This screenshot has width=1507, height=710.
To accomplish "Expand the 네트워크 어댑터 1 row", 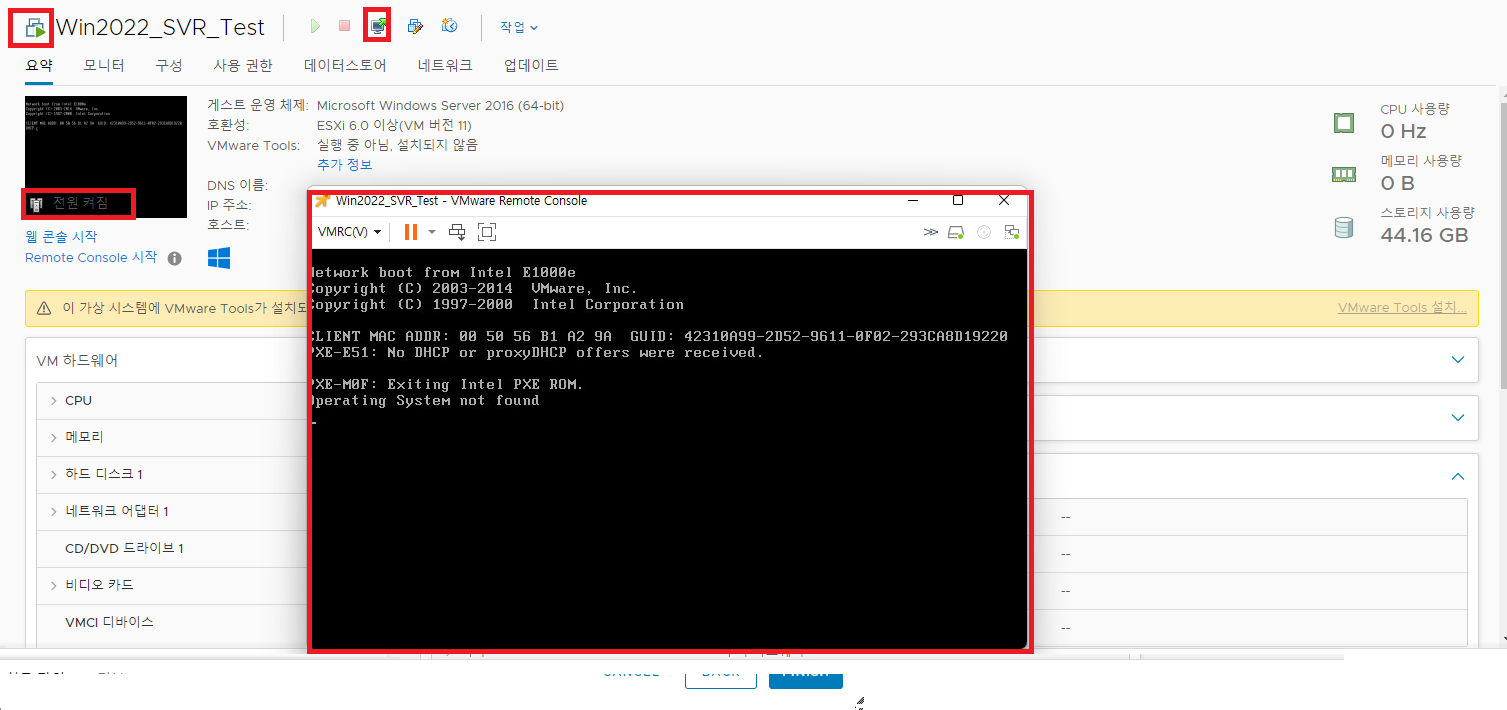I will pyautogui.click(x=54, y=511).
